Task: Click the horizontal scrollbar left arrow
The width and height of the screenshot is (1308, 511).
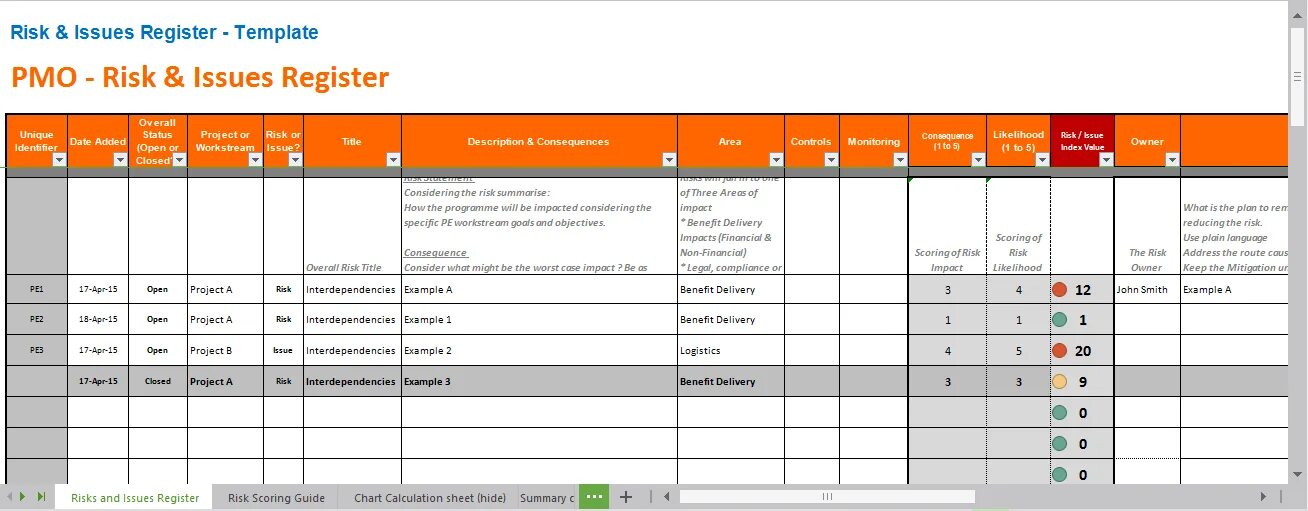Action: [x=668, y=497]
